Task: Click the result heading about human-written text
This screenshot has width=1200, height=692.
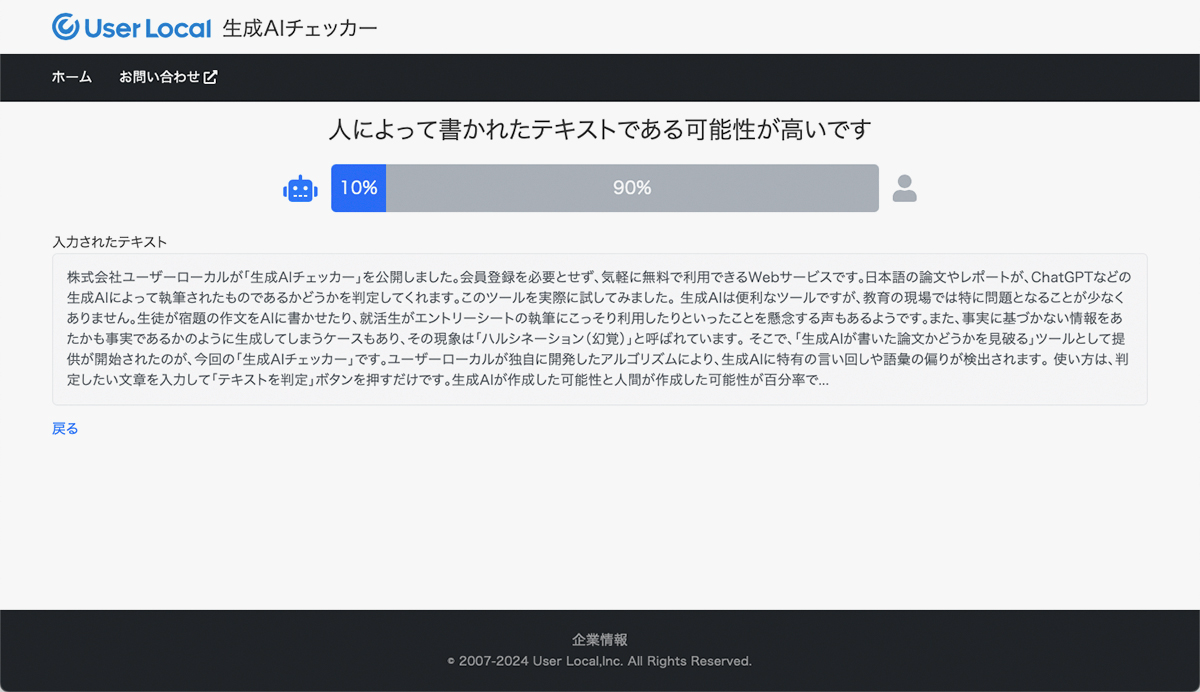Action: 600,130
